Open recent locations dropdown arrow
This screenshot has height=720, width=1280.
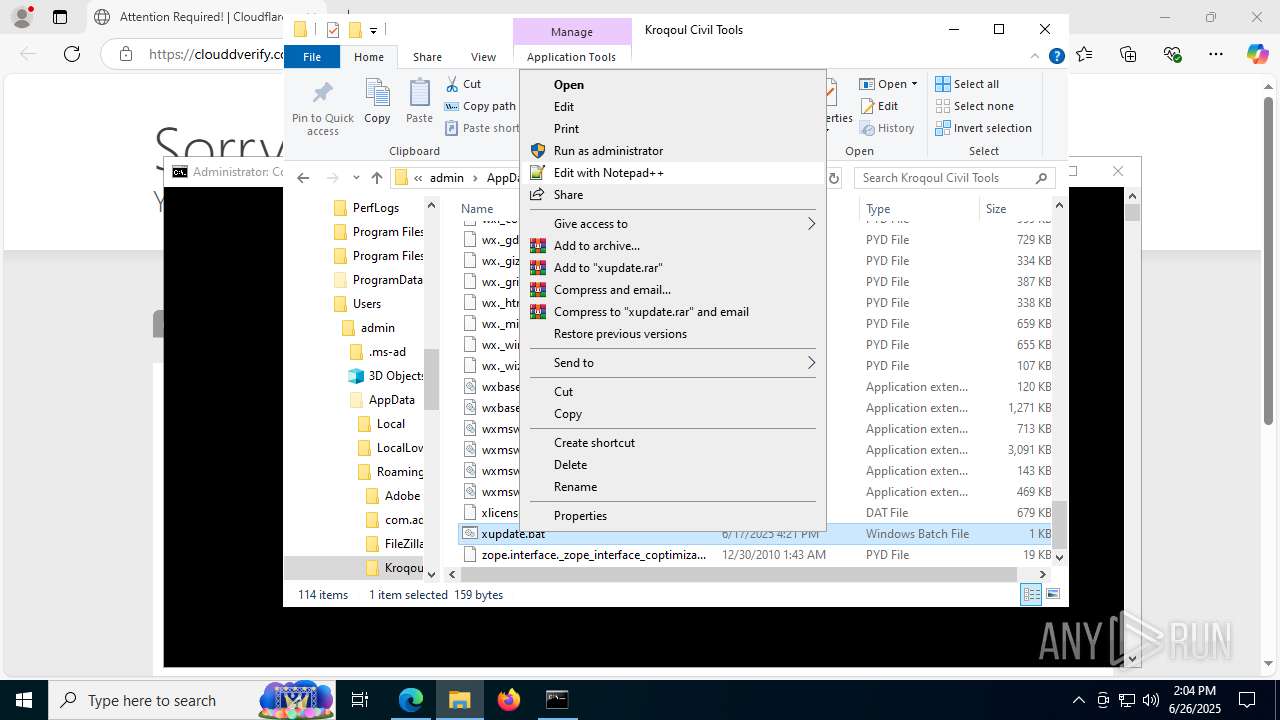tap(355, 178)
